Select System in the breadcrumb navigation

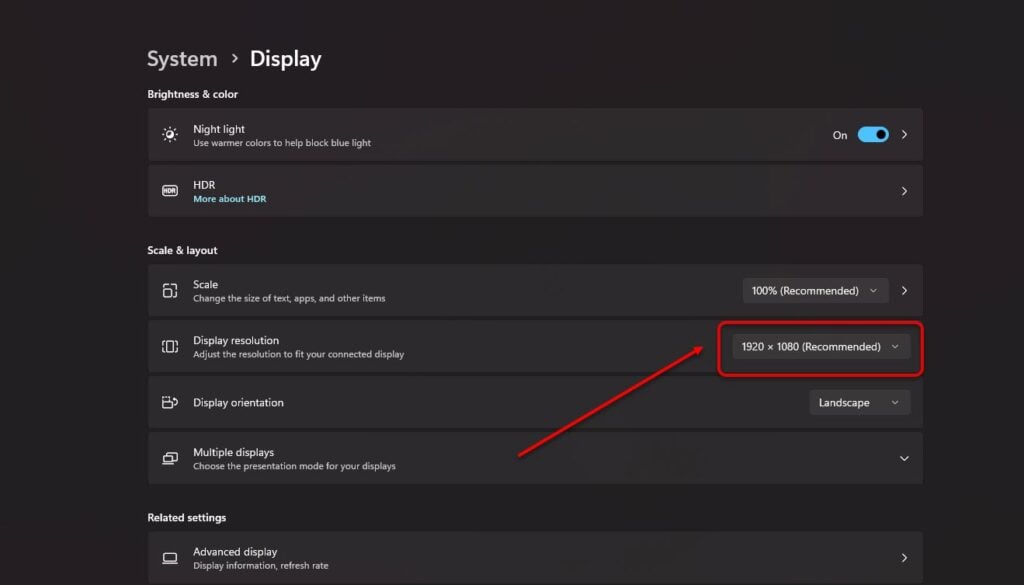pos(182,58)
